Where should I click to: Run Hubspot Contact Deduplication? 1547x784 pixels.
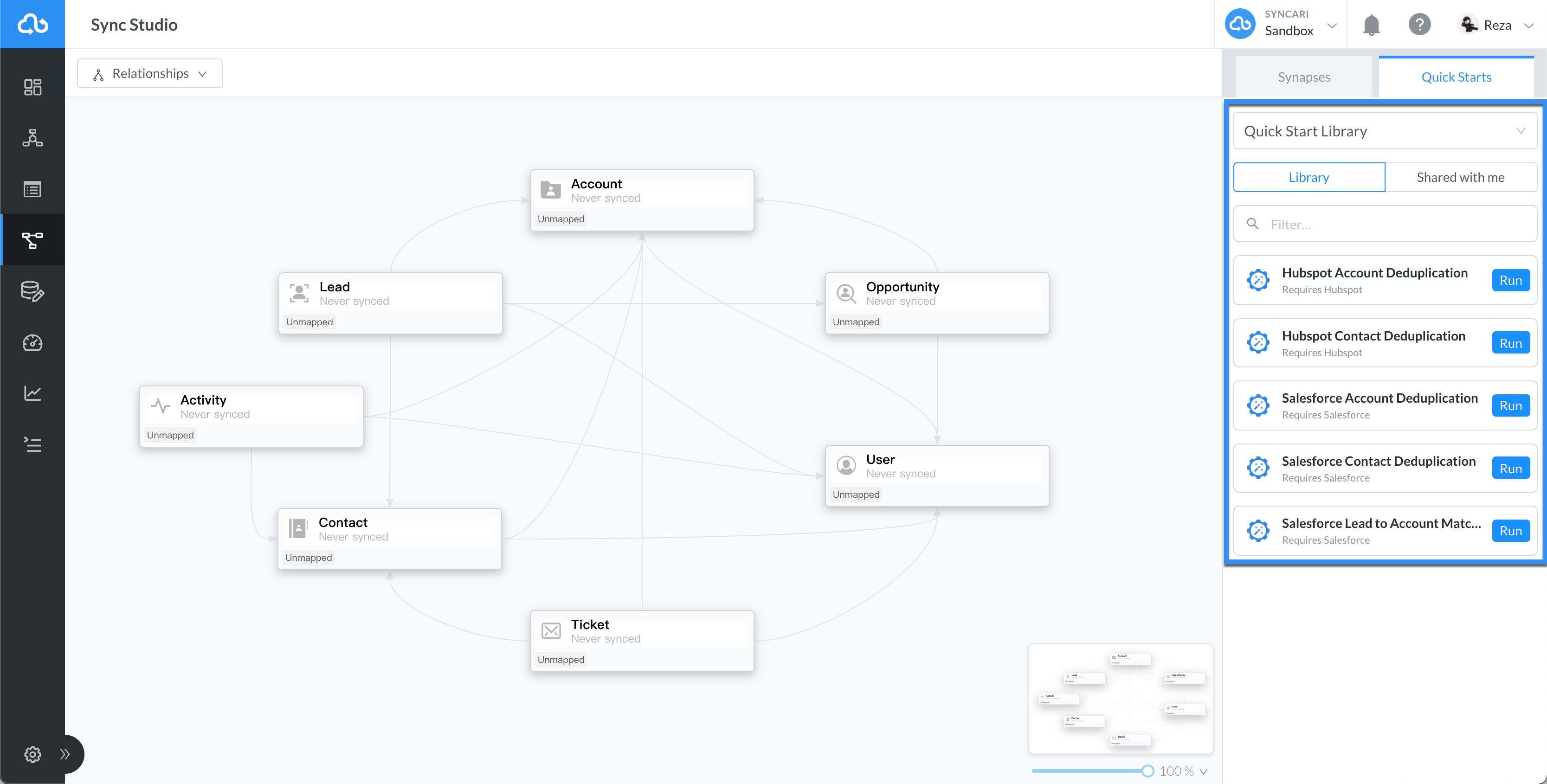click(x=1510, y=343)
